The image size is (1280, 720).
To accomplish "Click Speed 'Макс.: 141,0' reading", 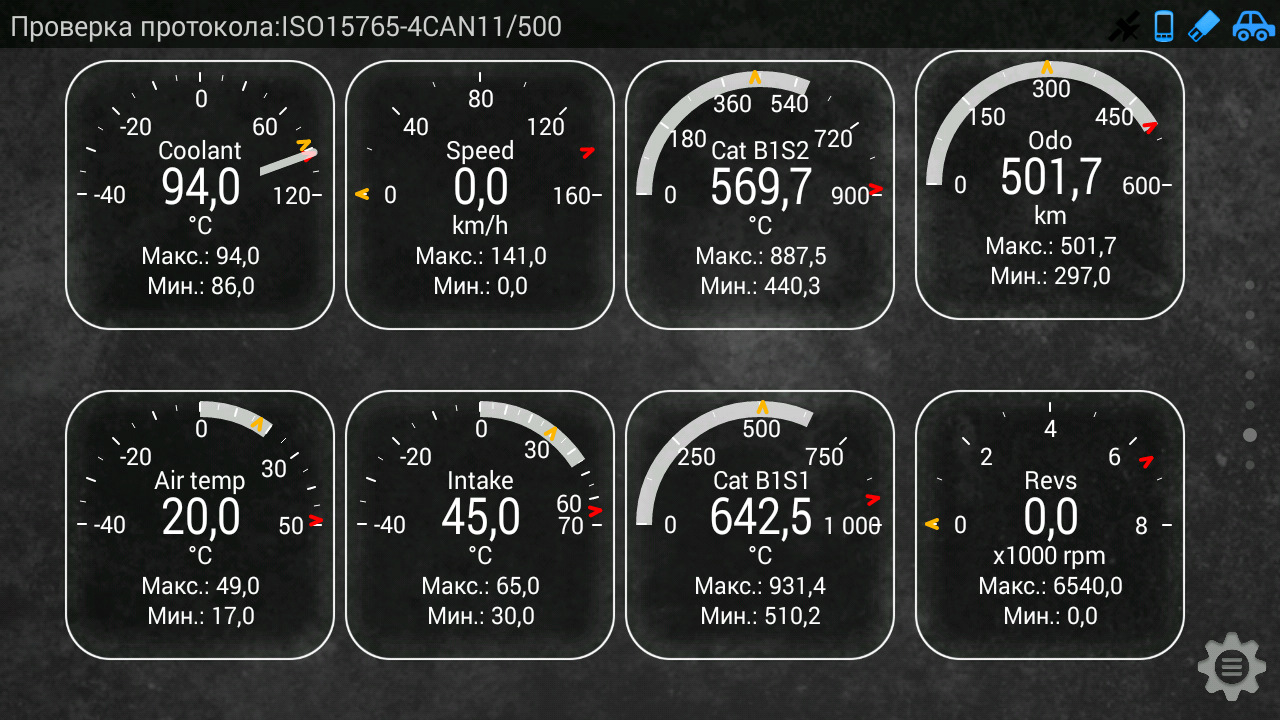I will point(481,256).
